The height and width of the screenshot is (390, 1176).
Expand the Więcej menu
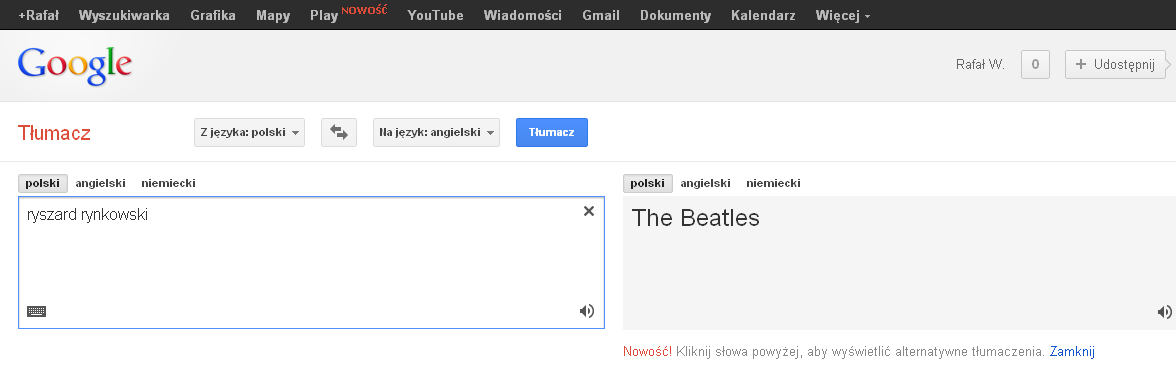(843, 15)
